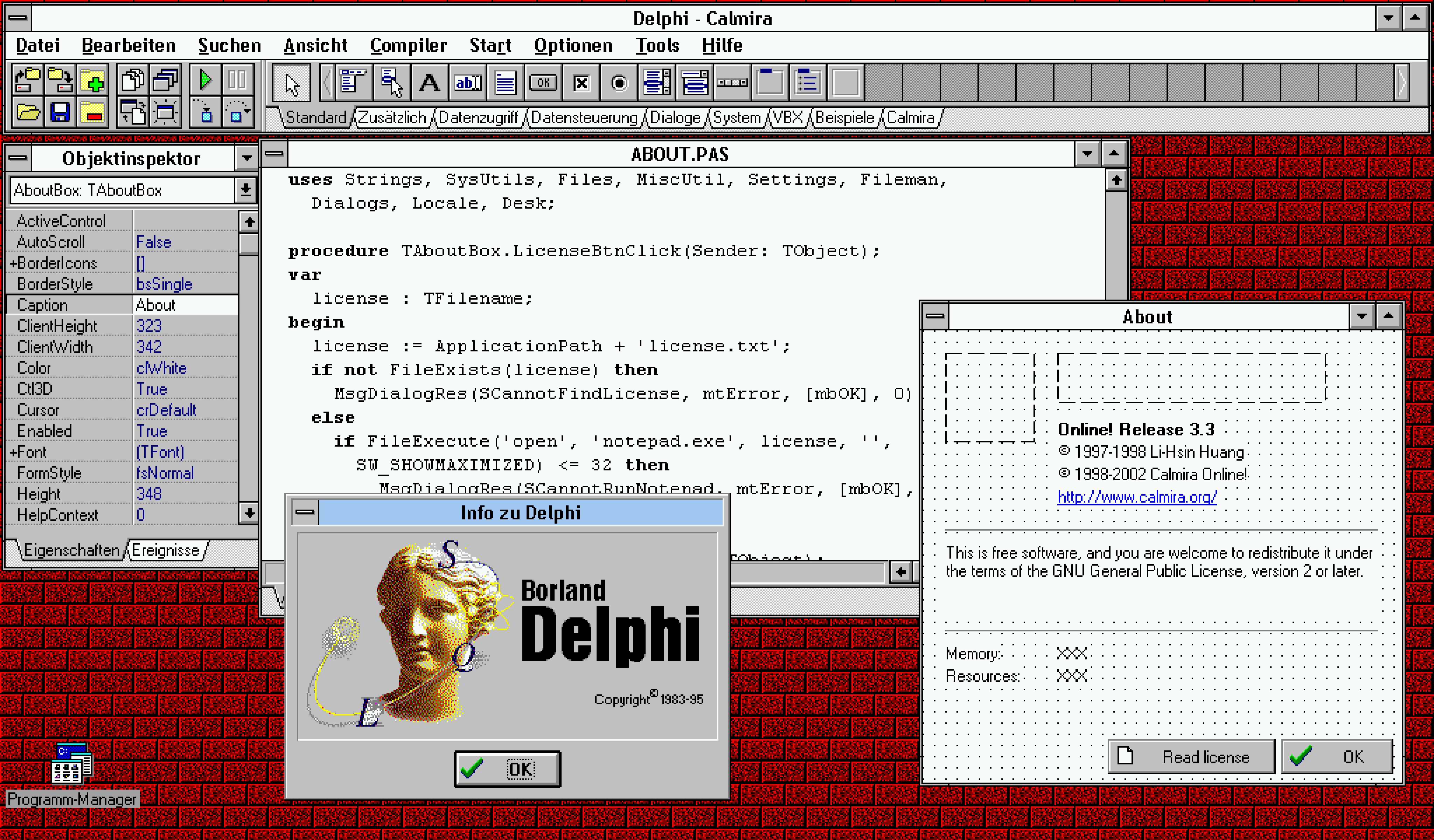This screenshot has width=1434, height=840.
Task: Switch to the Dialoge palette tab
Action: (675, 118)
